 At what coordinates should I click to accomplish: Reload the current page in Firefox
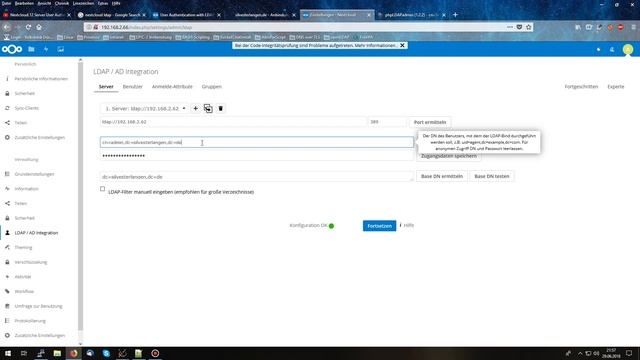[28, 27]
